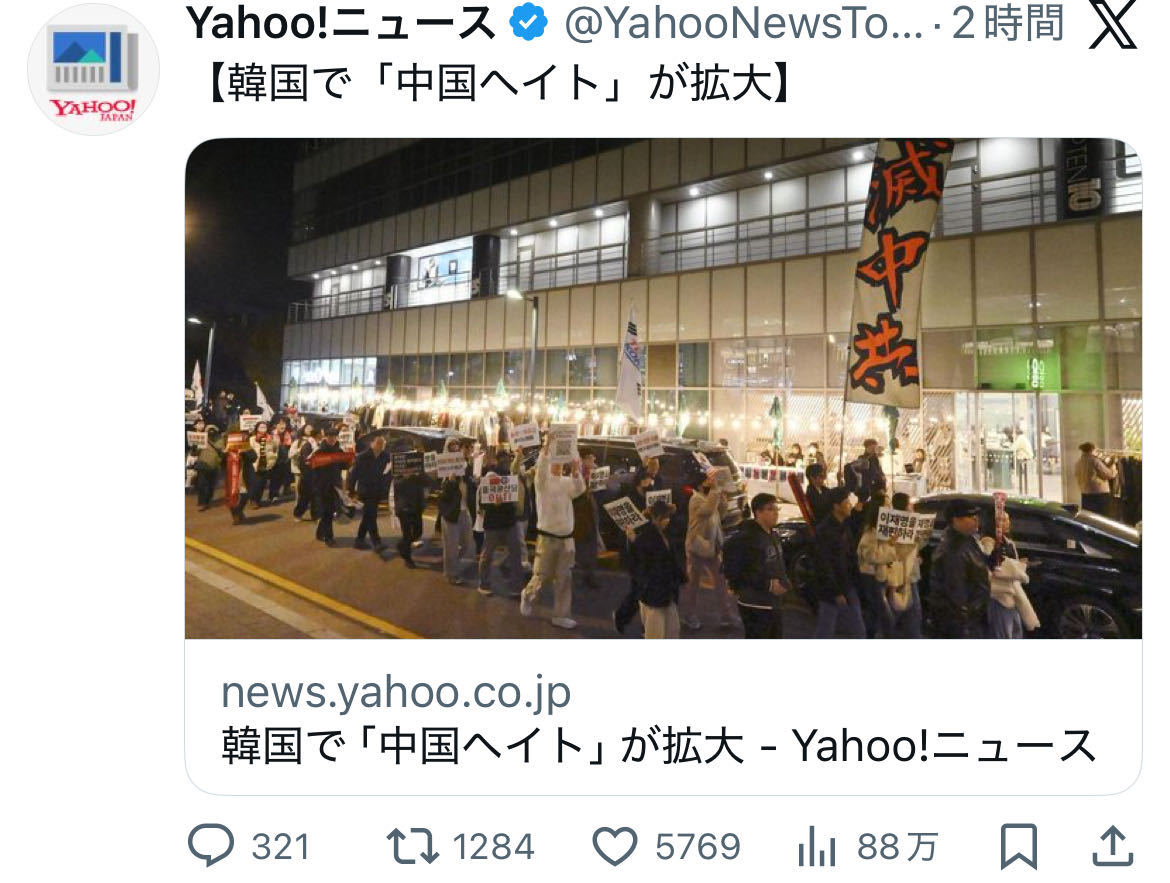This screenshot has height=883, width=1170.
Task: Click the blue verified badge
Action: pyautogui.click(x=528, y=23)
